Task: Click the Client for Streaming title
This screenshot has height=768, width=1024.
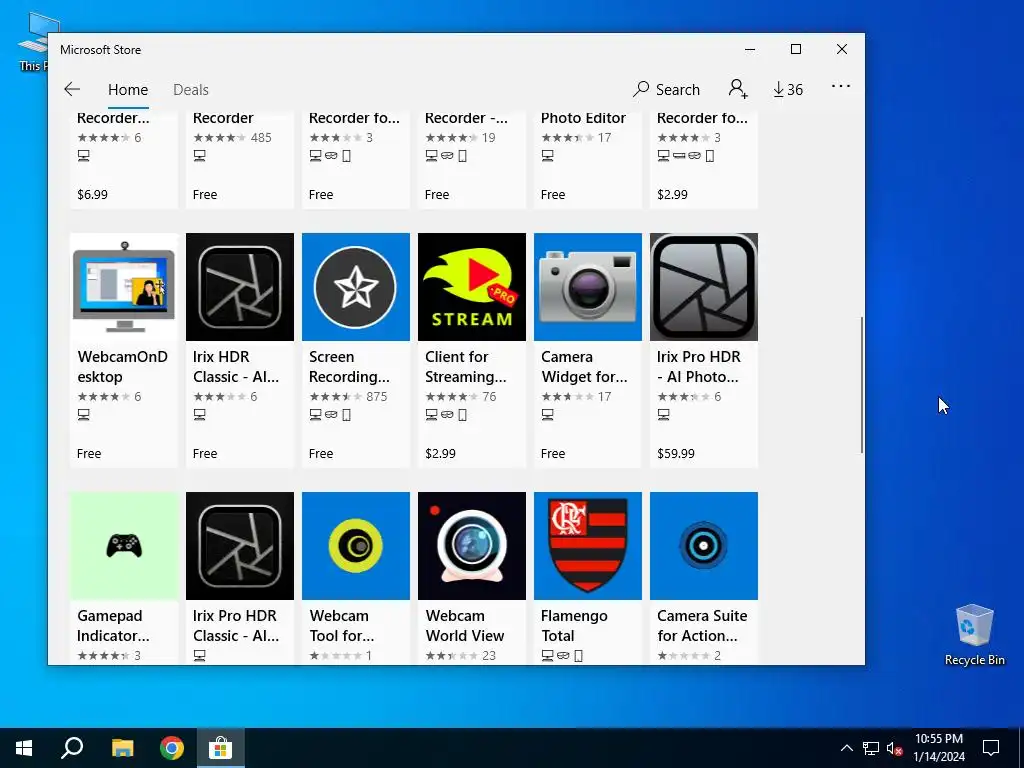Action: tap(465, 366)
